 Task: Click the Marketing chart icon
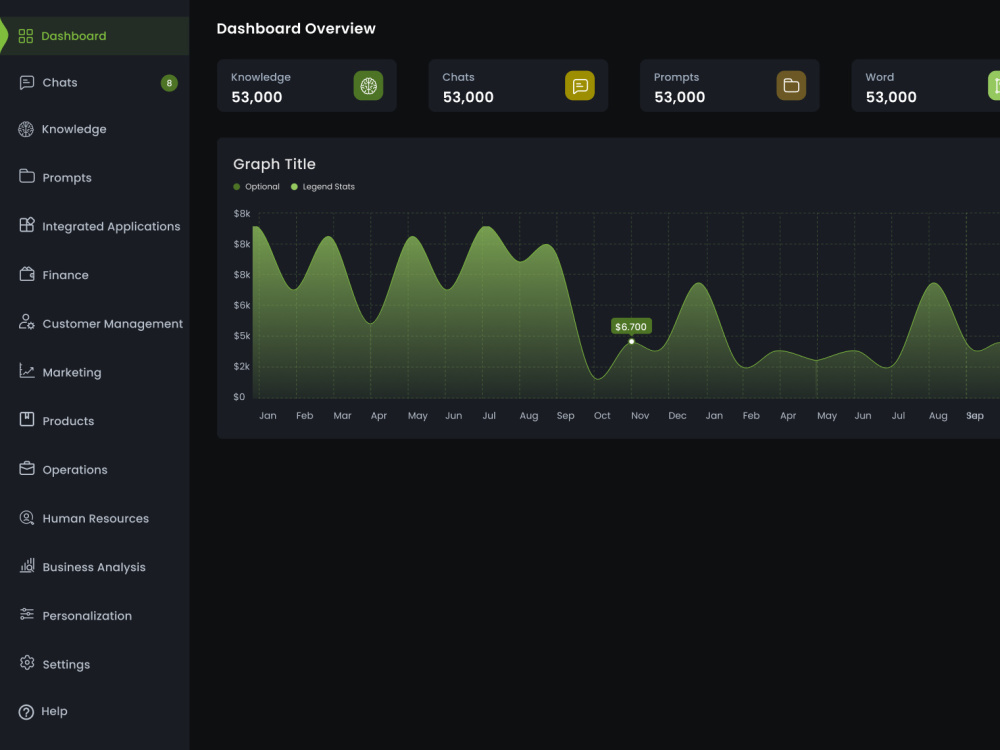pos(27,371)
